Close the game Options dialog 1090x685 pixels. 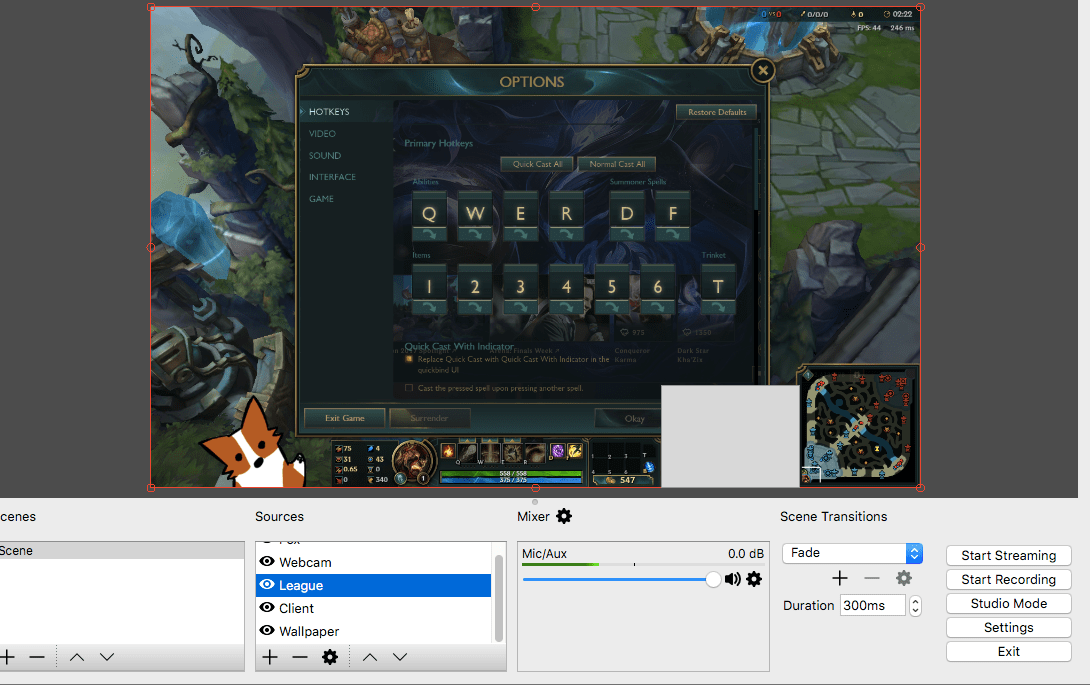(763, 70)
